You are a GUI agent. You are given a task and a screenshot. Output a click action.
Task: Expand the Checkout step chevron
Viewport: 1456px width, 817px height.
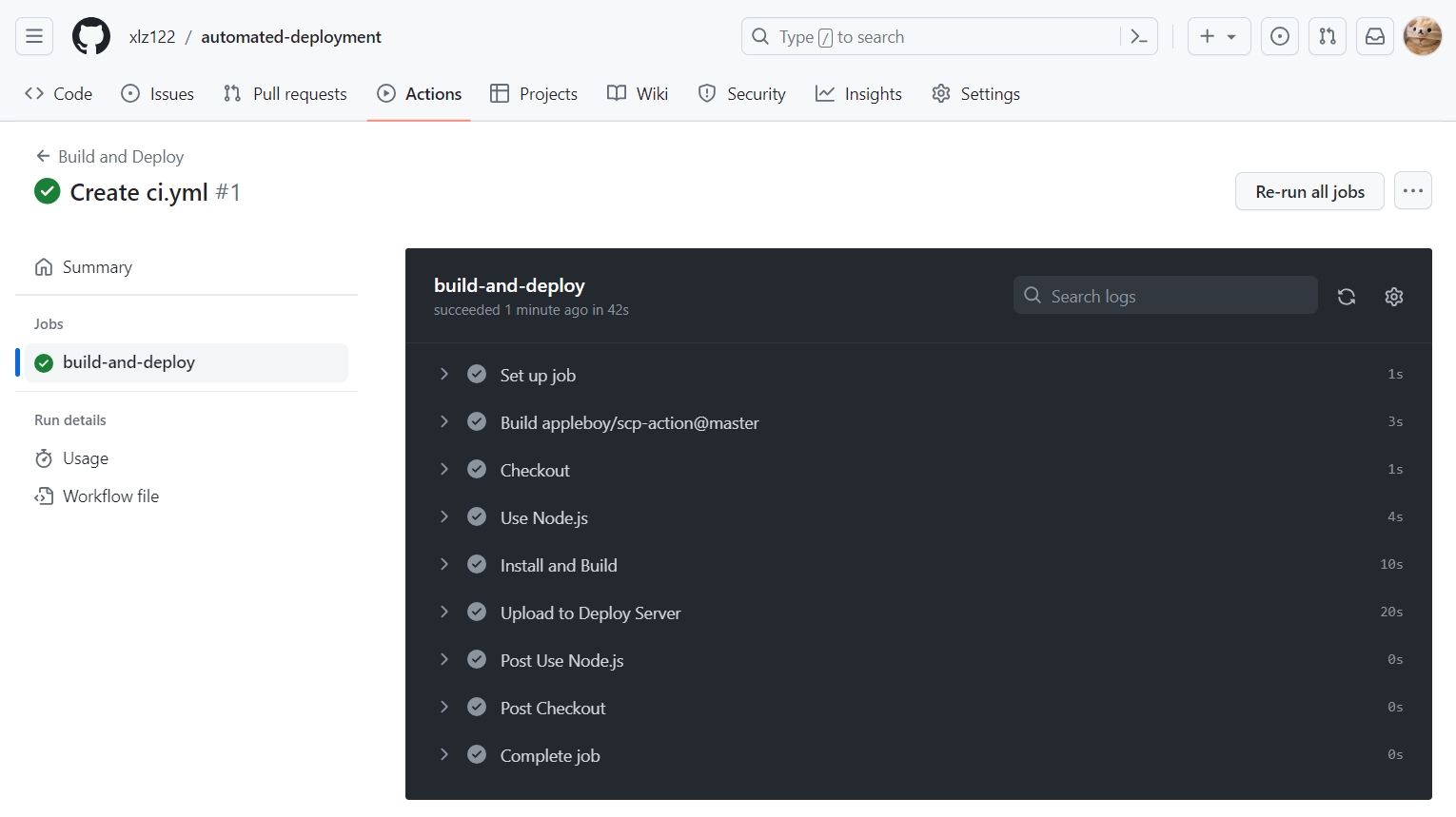[x=444, y=469]
